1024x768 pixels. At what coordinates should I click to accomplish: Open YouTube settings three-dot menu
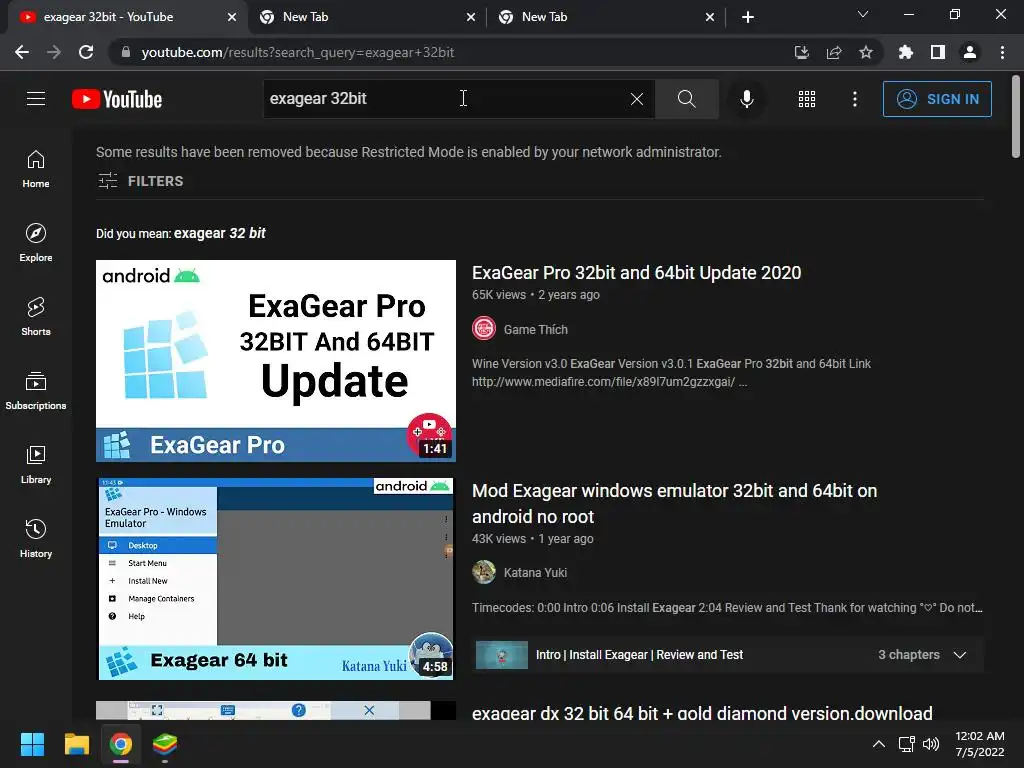pyautogui.click(x=855, y=99)
